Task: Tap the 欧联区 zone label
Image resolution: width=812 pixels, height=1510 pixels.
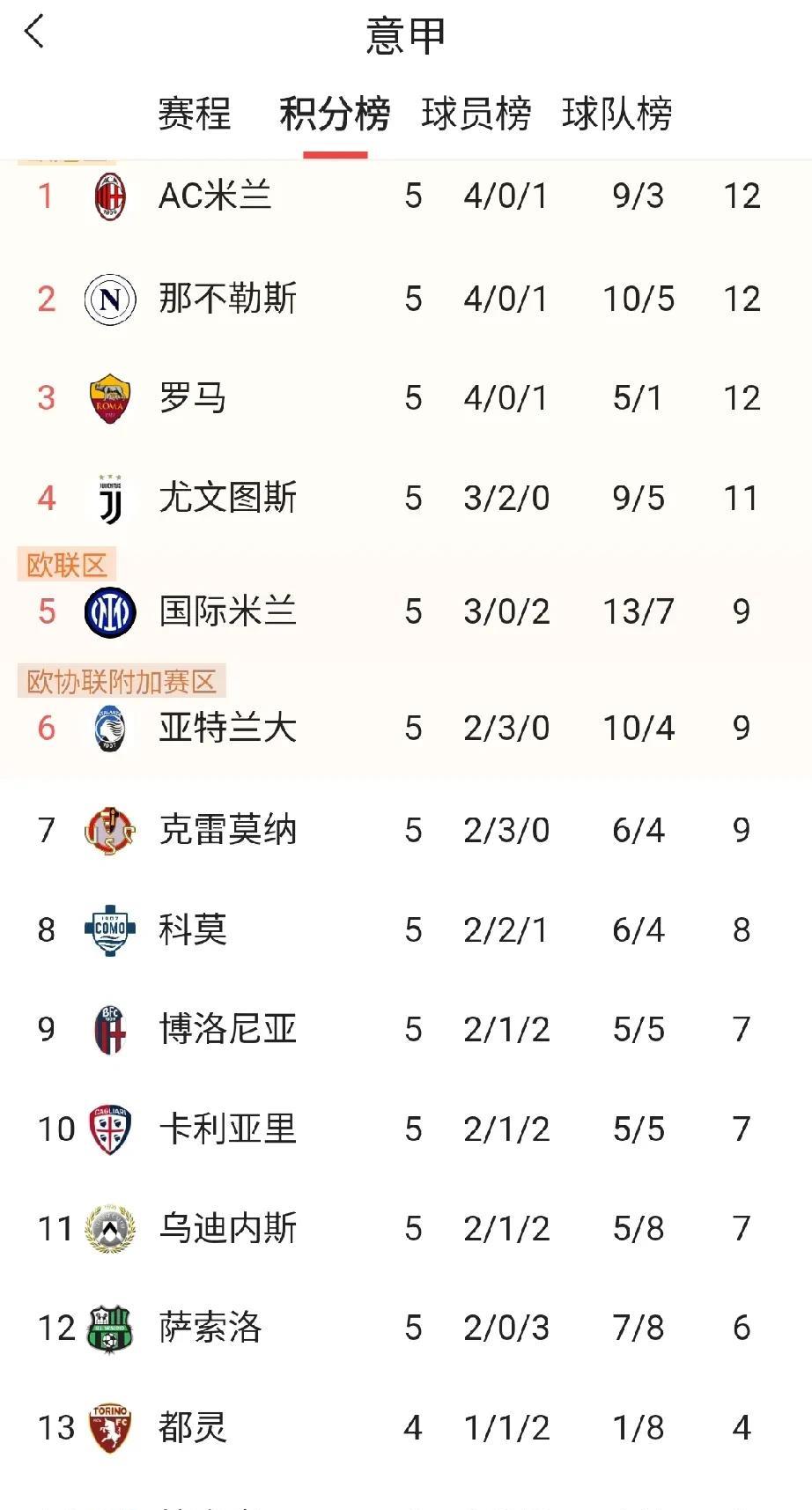Action: pos(67,565)
